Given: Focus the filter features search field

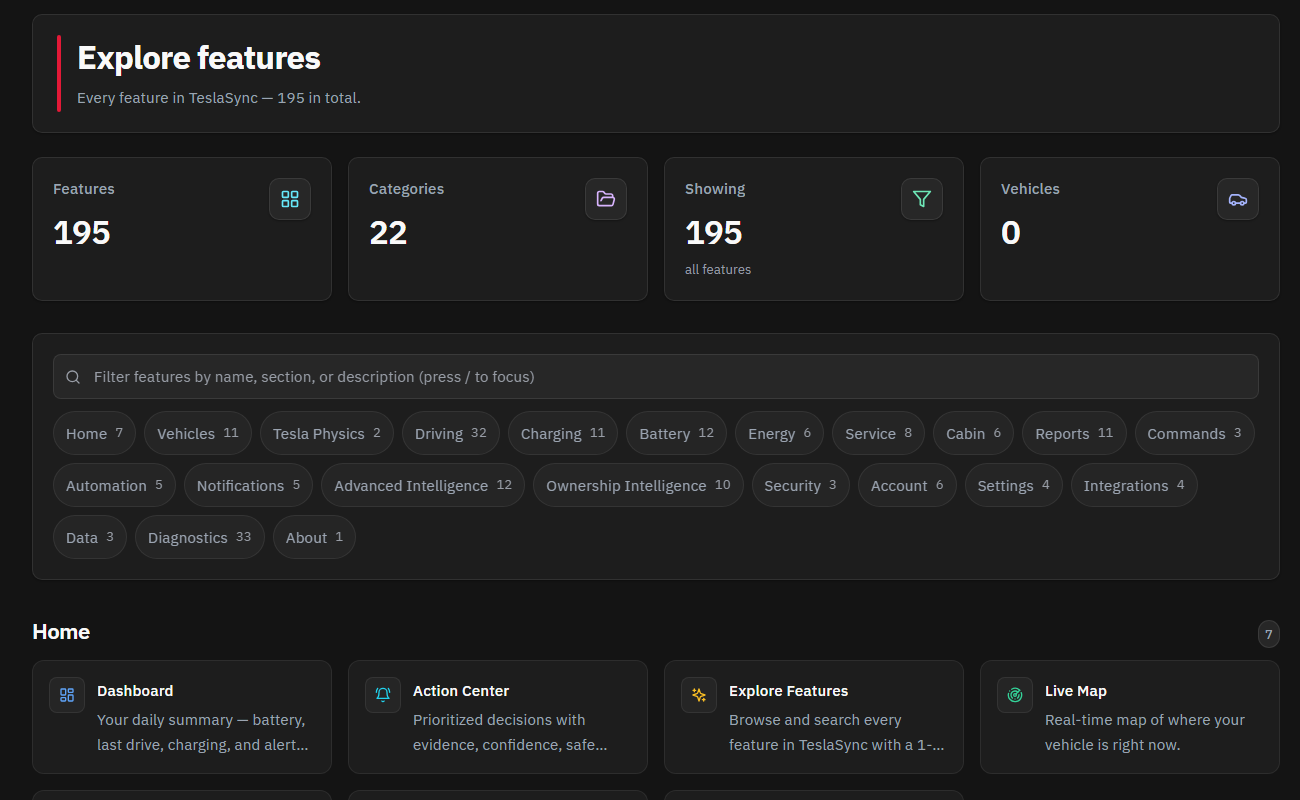Looking at the screenshot, I should click(x=656, y=377).
